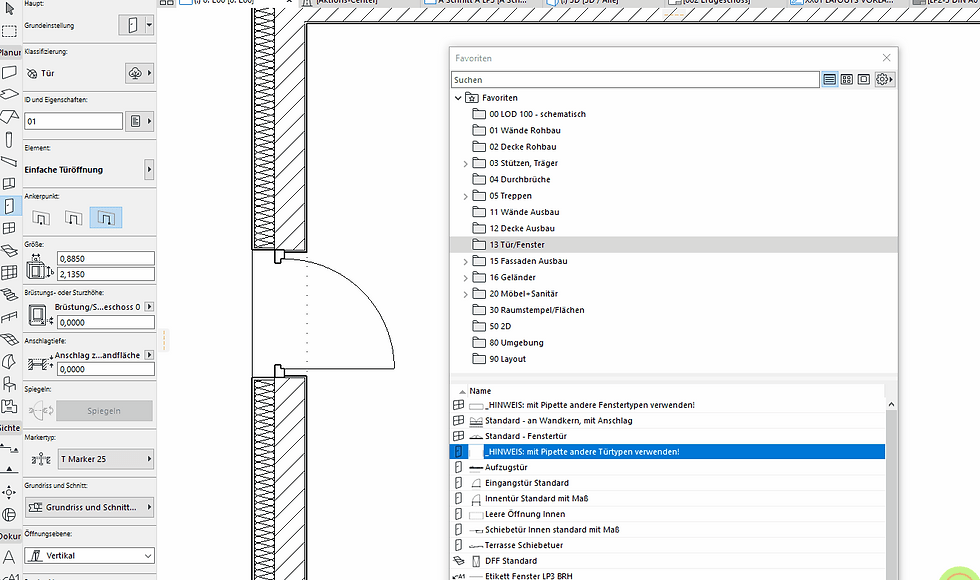
Task: Open Brüstung reference level arrow
Action: (x=149, y=307)
